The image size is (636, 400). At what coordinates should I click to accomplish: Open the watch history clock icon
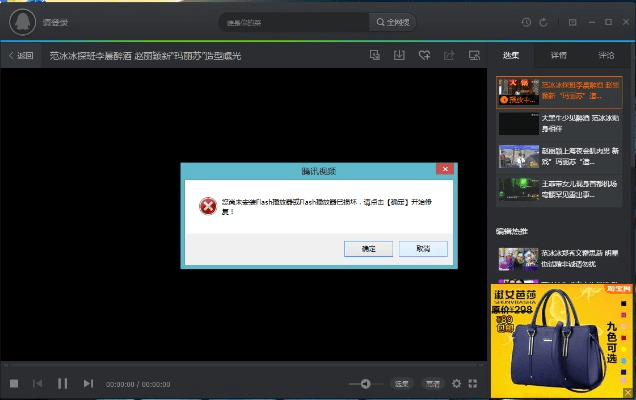click(x=526, y=22)
